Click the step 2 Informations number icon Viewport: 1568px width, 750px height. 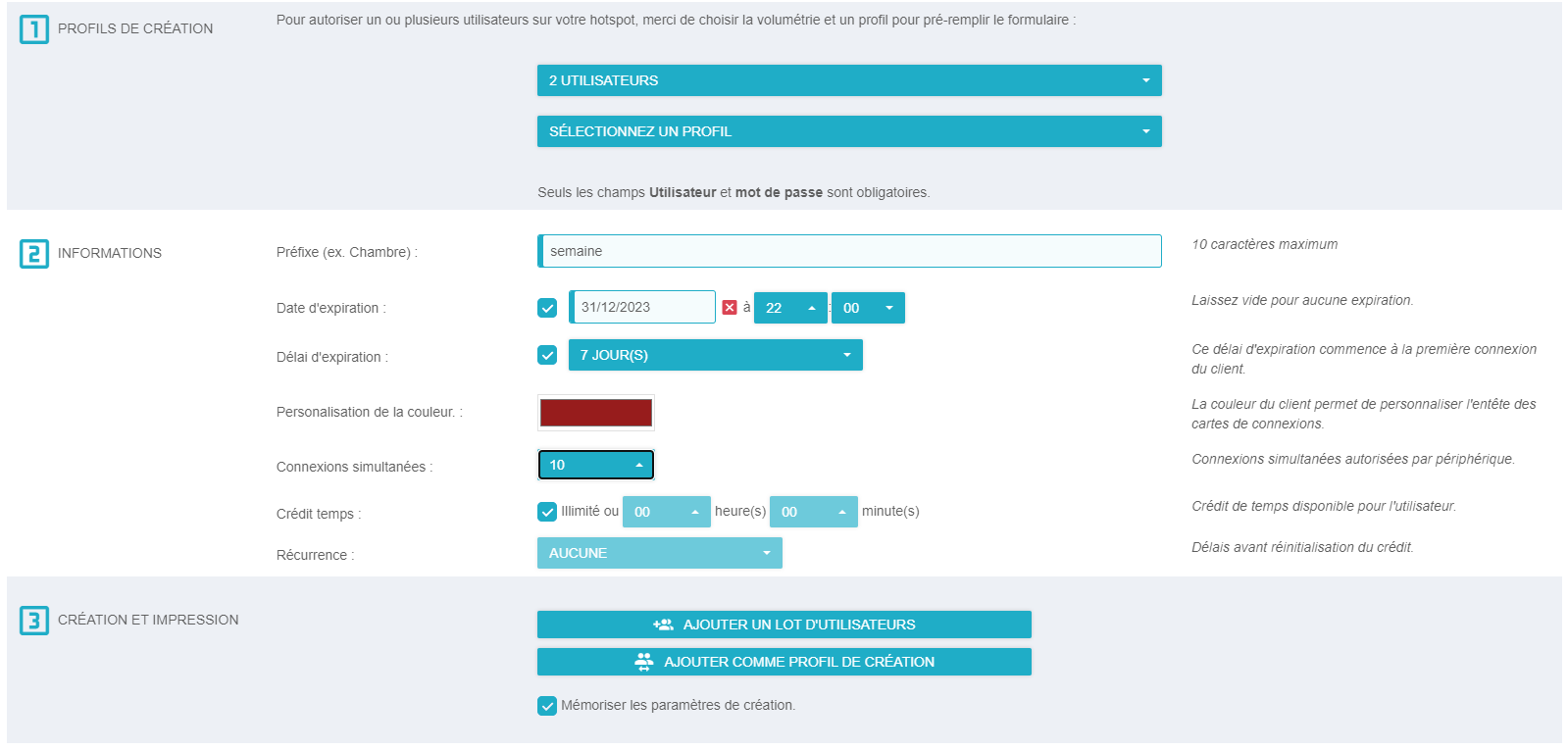(x=34, y=254)
